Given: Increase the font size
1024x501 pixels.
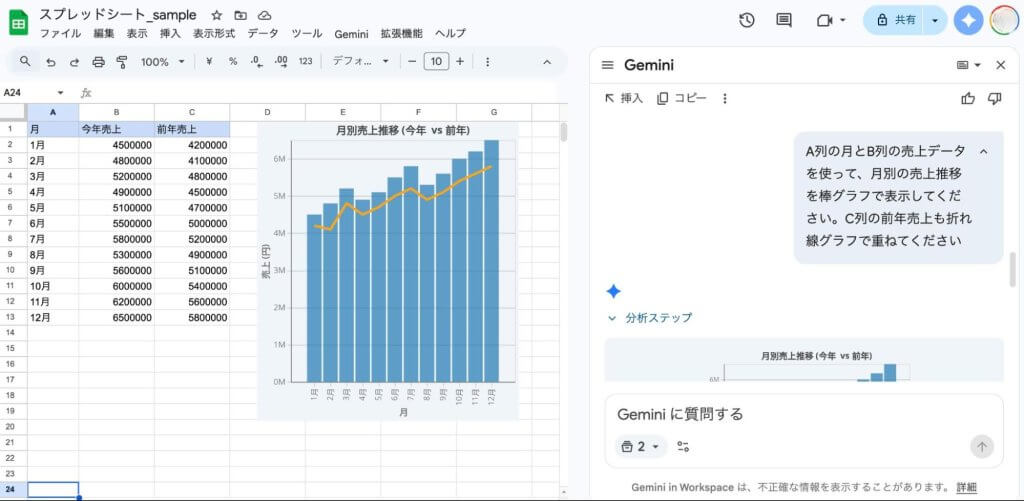Looking at the screenshot, I should [460, 61].
